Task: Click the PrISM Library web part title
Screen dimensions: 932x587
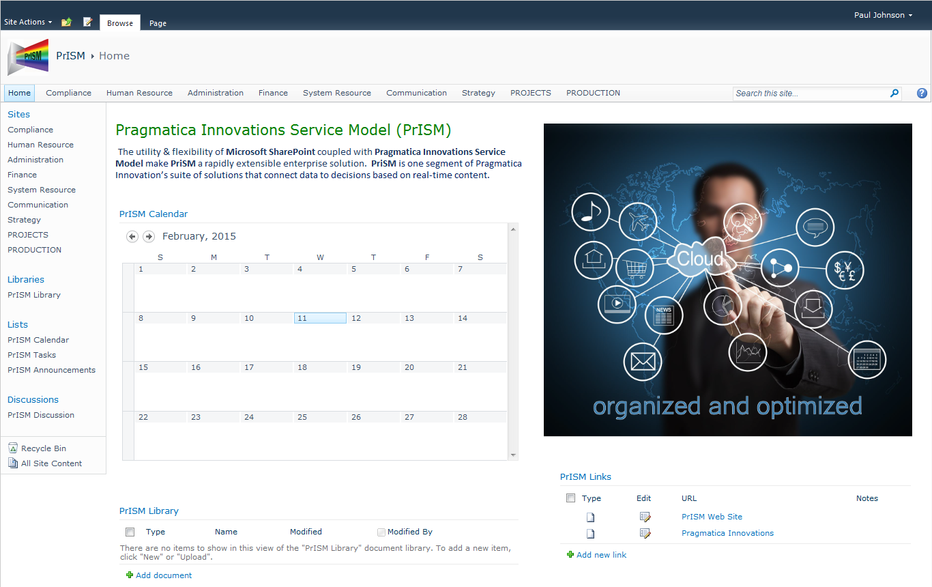Action: 149,511
